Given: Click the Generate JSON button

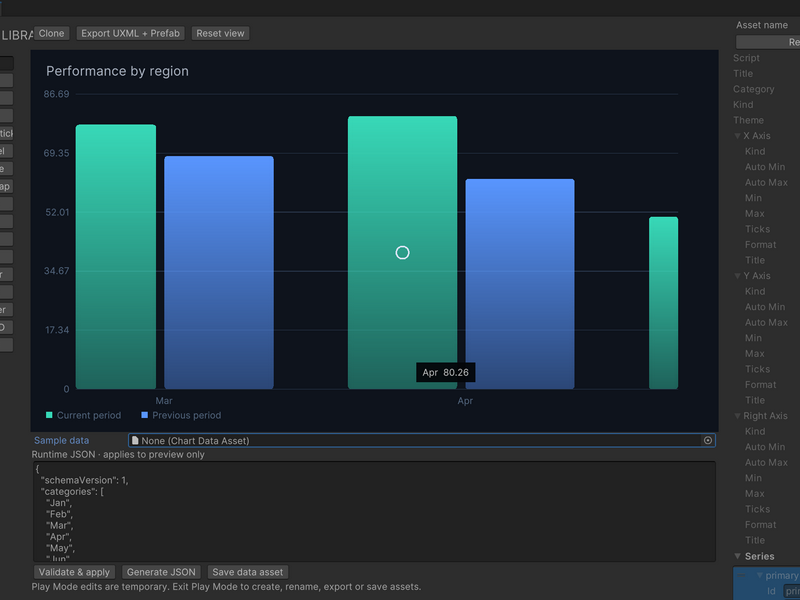Looking at the screenshot, I should 161,572.
